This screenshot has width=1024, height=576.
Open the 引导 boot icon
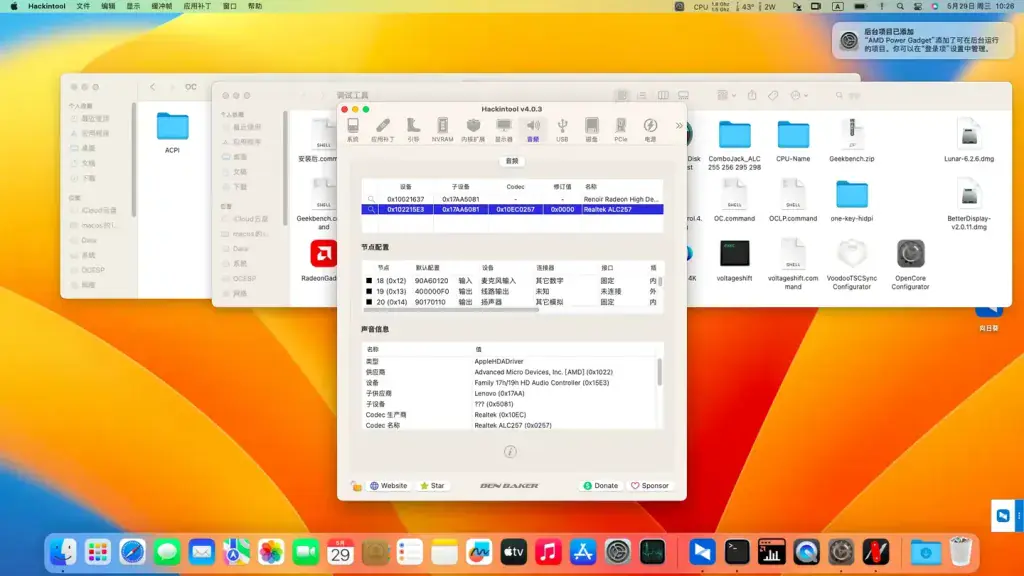[413, 129]
